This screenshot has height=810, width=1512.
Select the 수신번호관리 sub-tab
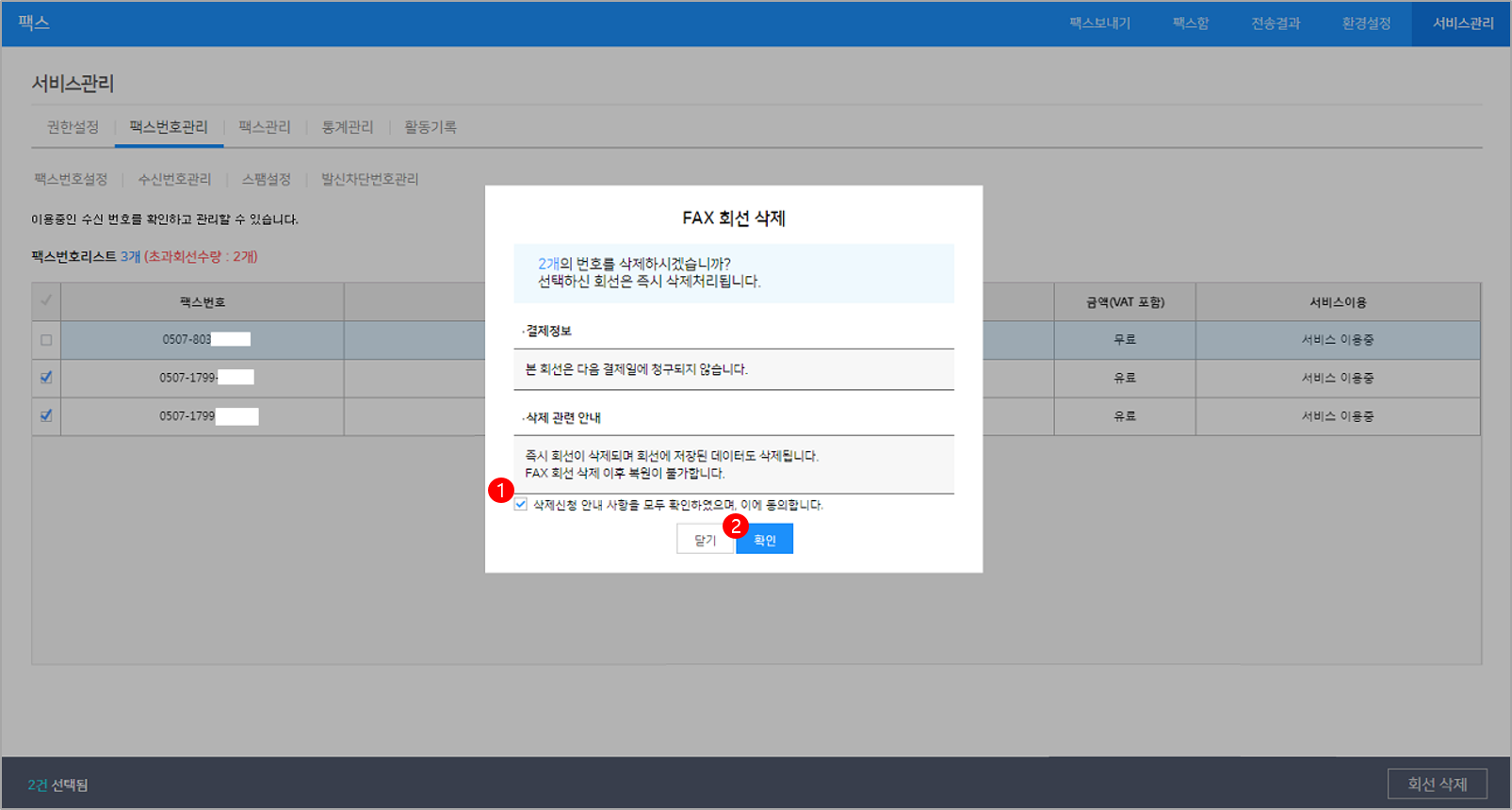click(x=174, y=179)
